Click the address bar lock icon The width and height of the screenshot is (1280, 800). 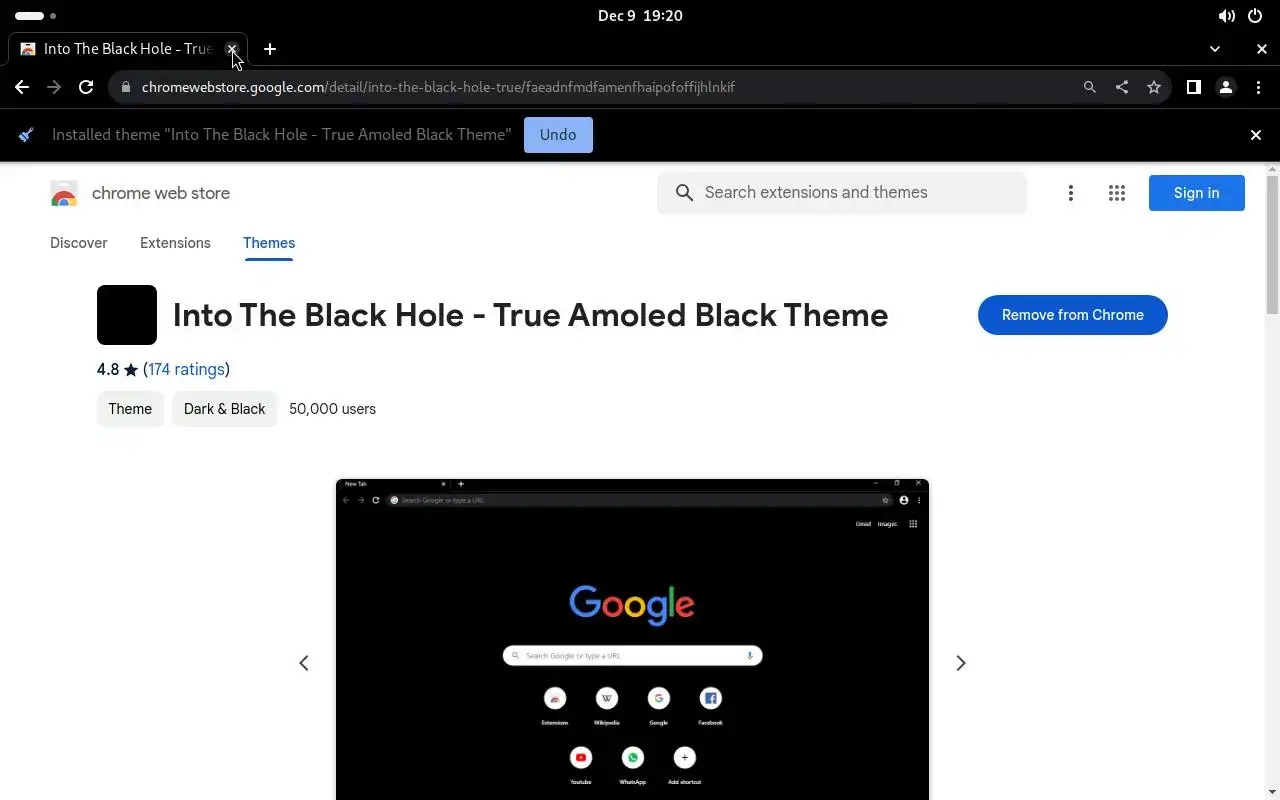tap(125, 87)
